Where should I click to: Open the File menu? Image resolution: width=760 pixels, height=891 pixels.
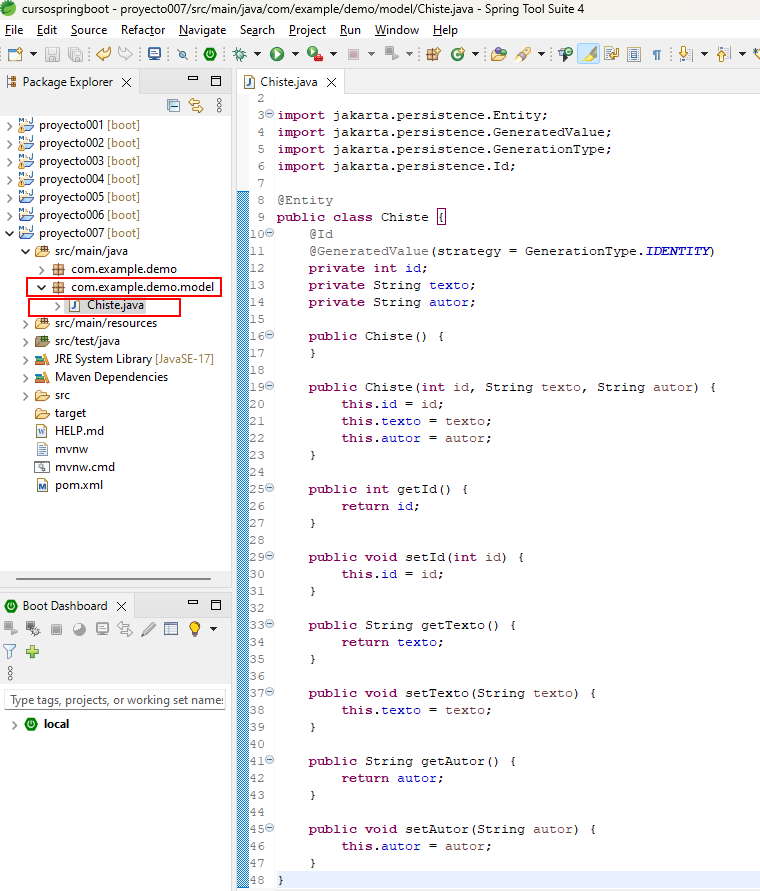(x=14, y=30)
